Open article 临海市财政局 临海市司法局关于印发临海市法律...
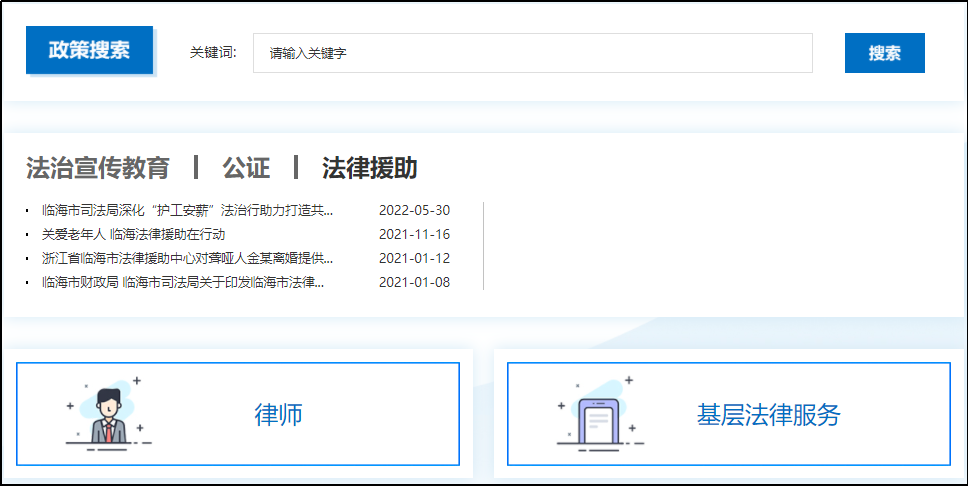Viewport: 968px width, 486px height. 183,283
